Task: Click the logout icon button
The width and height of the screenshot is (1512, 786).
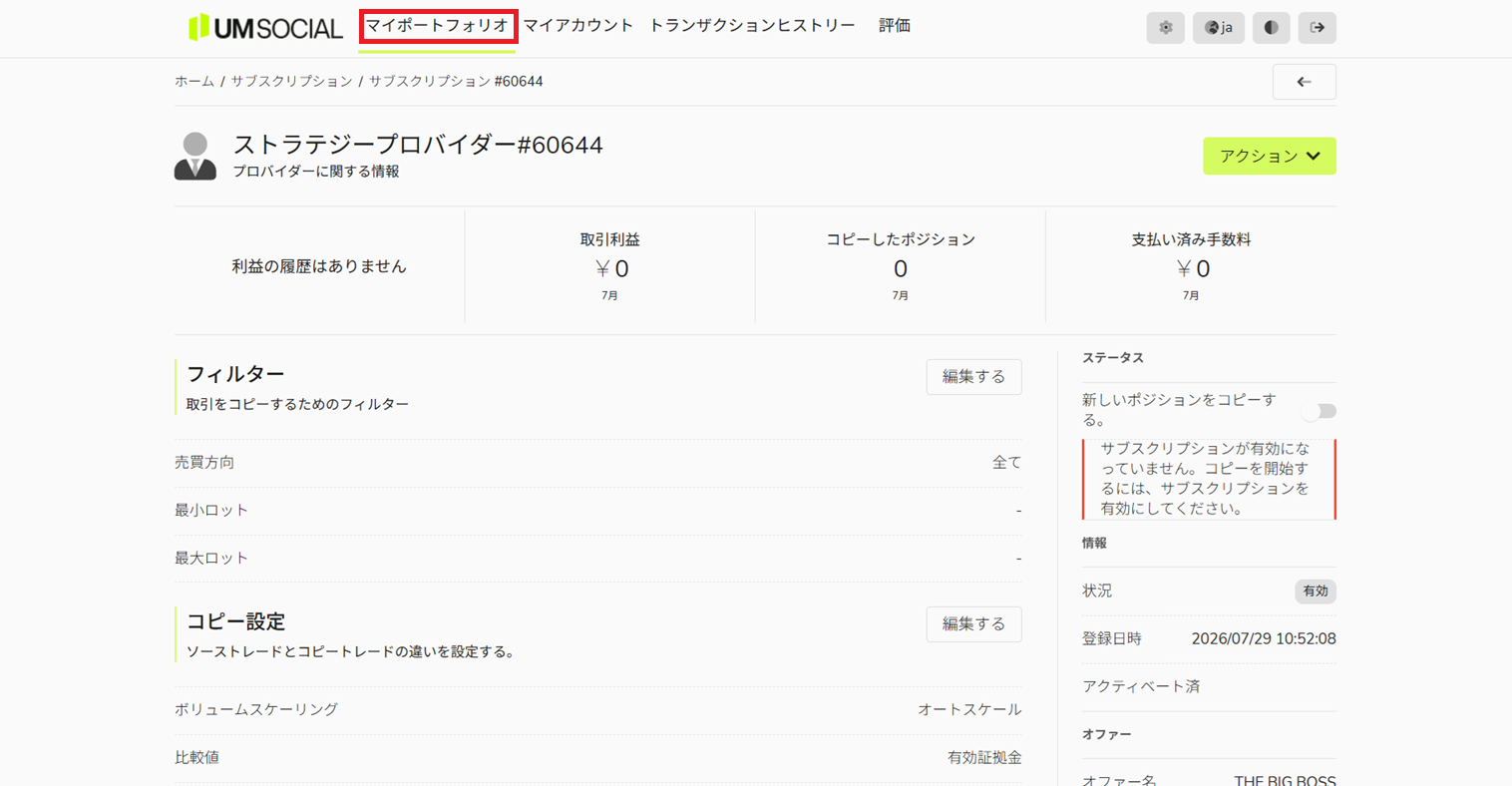Action: (1317, 28)
